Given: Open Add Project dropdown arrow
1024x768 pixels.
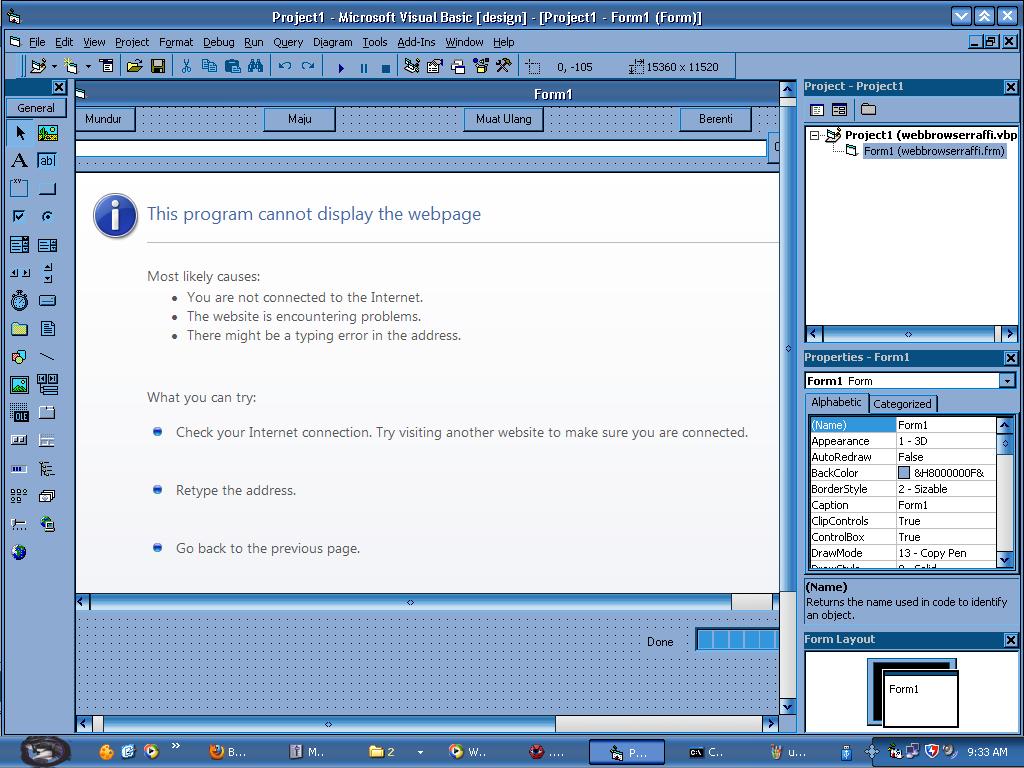Looking at the screenshot, I should tap(54, 66).
